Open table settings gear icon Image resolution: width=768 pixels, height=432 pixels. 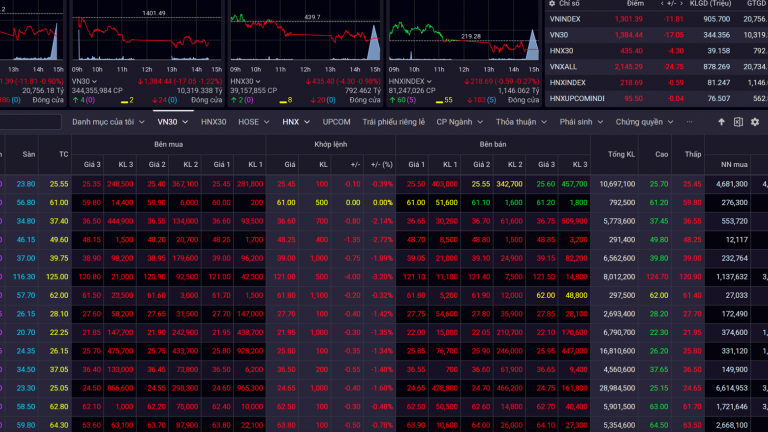(x=755, y=122)
